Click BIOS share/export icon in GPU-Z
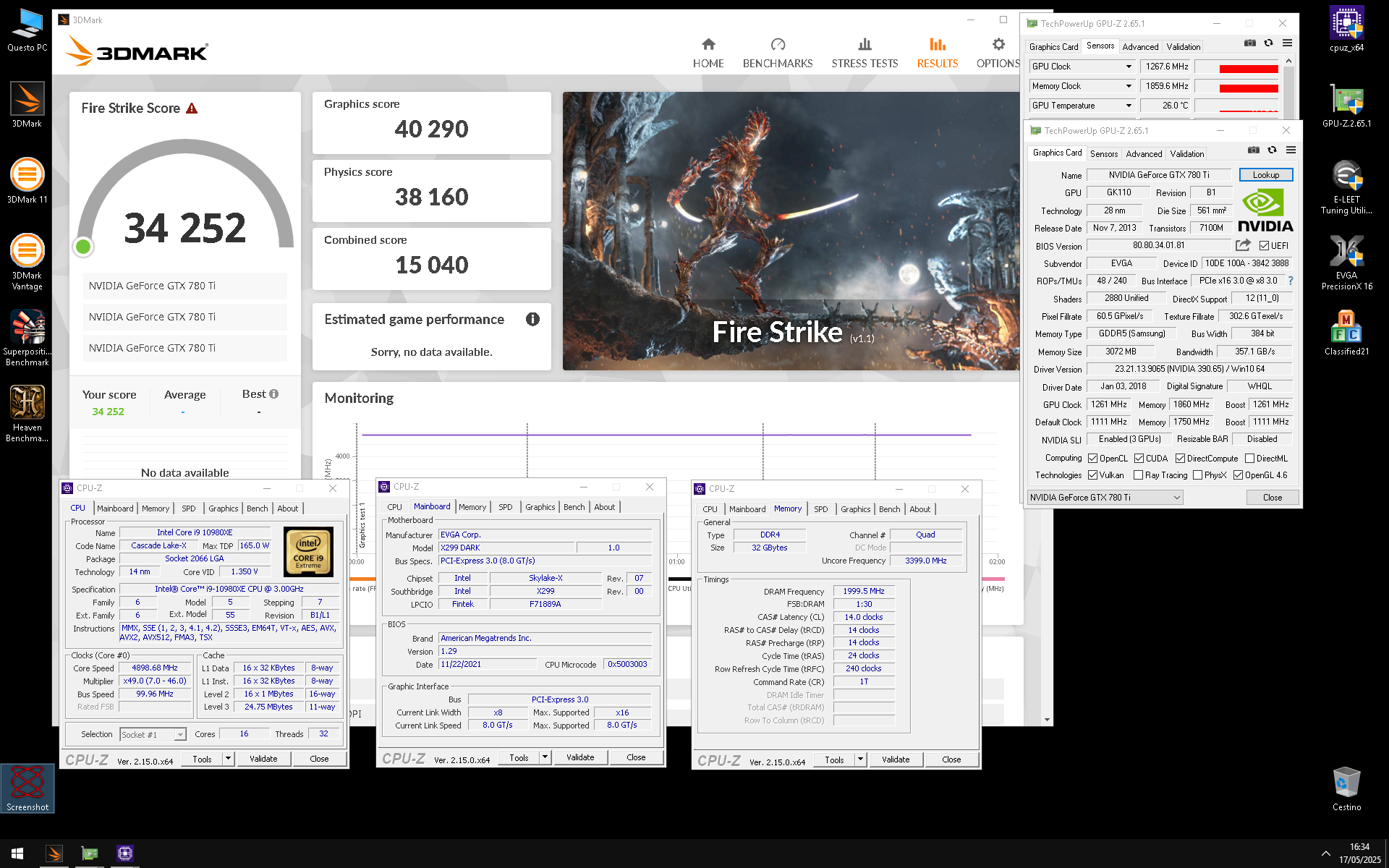The height and width of the screenshot is (868, 1389). 1243,245
